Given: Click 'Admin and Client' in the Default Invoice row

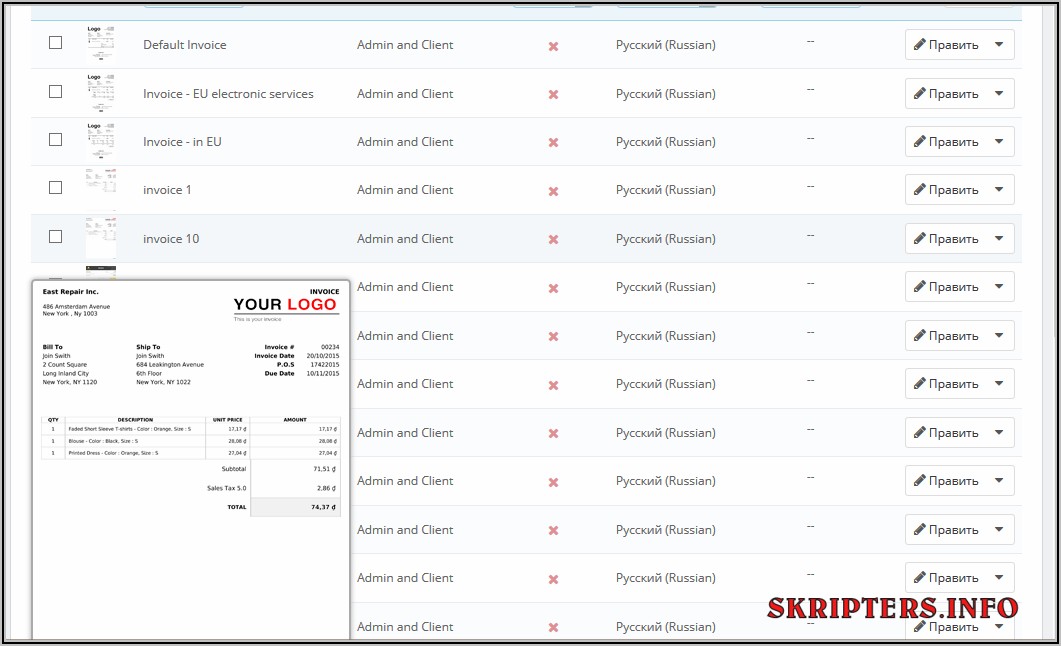Looking at the screenshot, I should pos(405,45).
